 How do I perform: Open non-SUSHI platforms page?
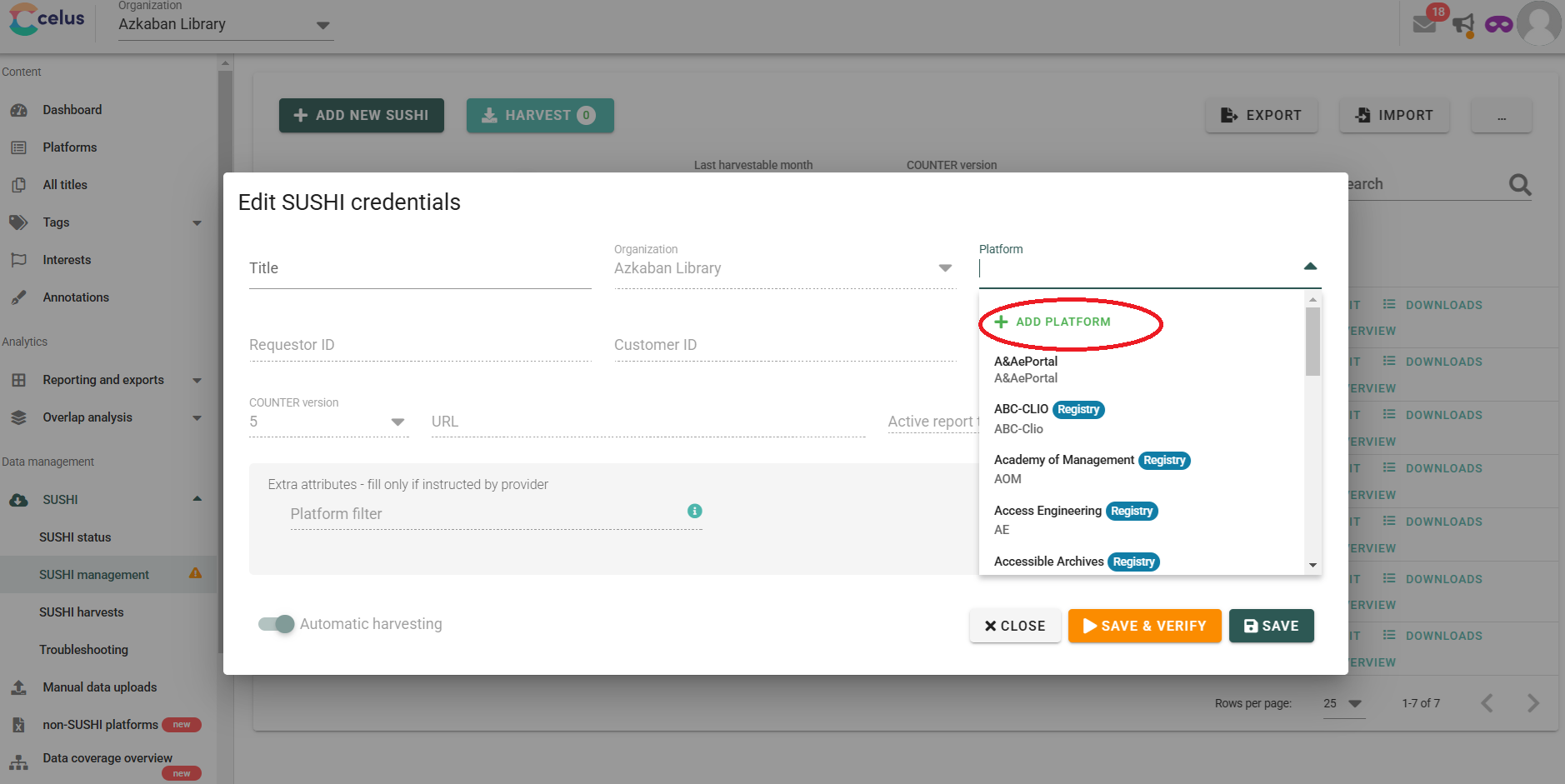coord(101,725)
